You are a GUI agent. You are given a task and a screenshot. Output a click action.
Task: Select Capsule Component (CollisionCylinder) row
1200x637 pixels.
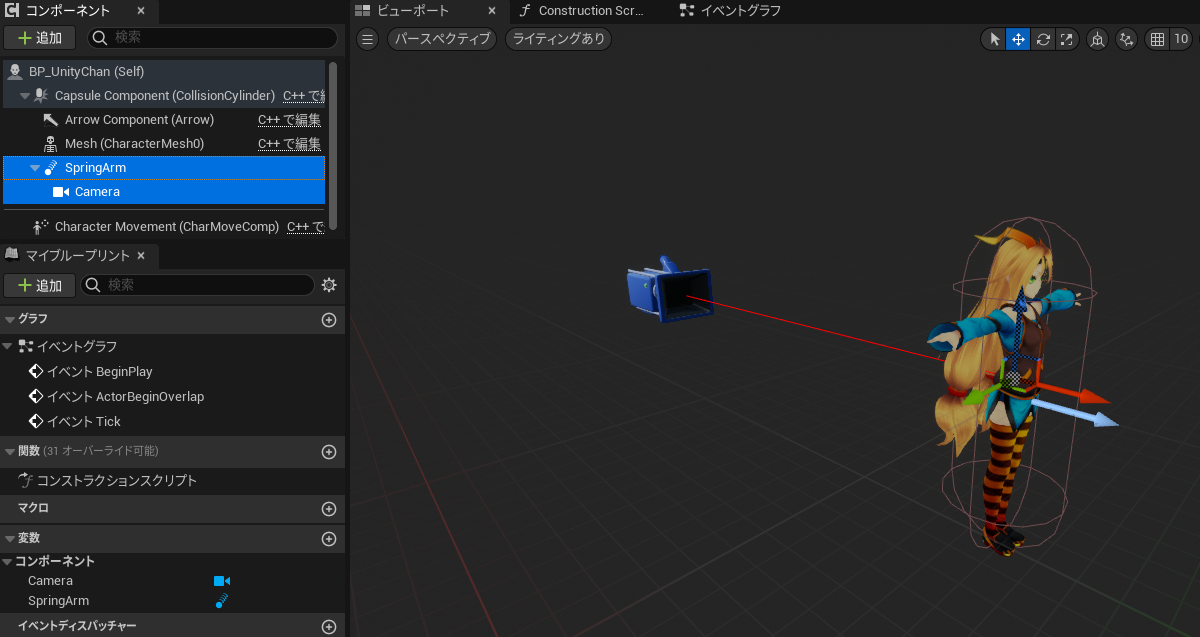(x=164, y=96)
